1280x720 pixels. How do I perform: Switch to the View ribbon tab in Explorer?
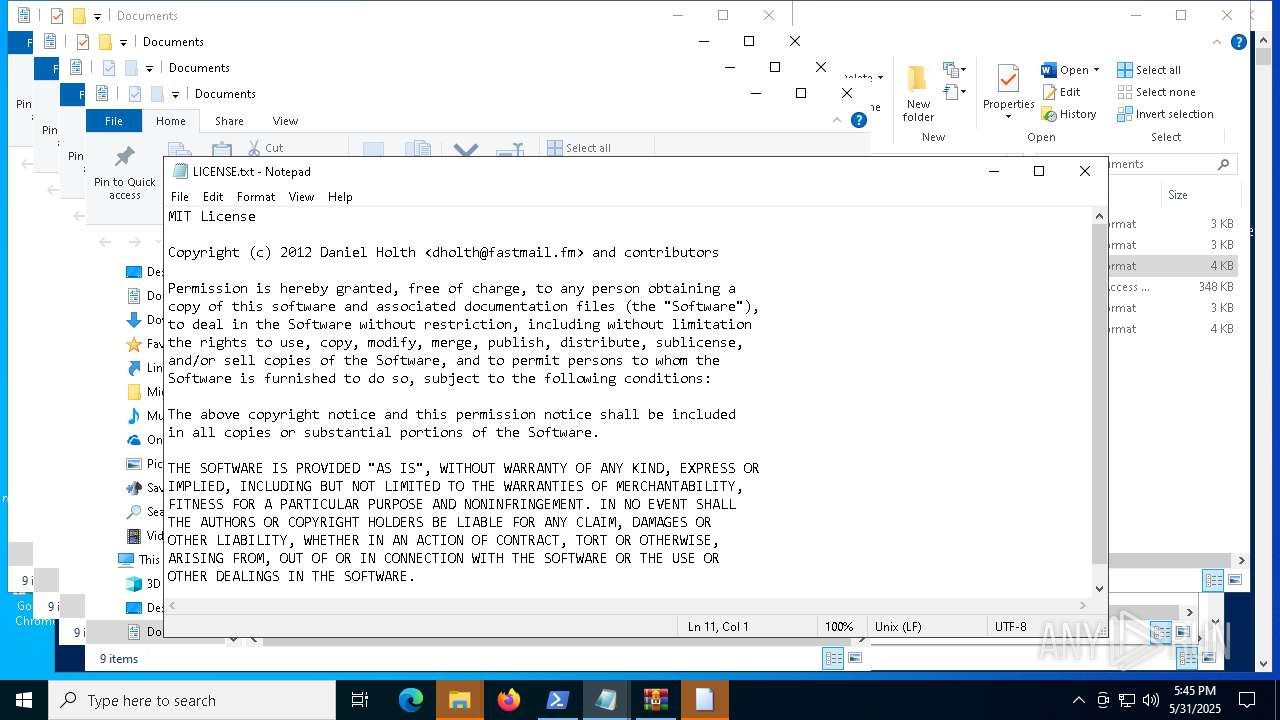click(x=285, y=121)
